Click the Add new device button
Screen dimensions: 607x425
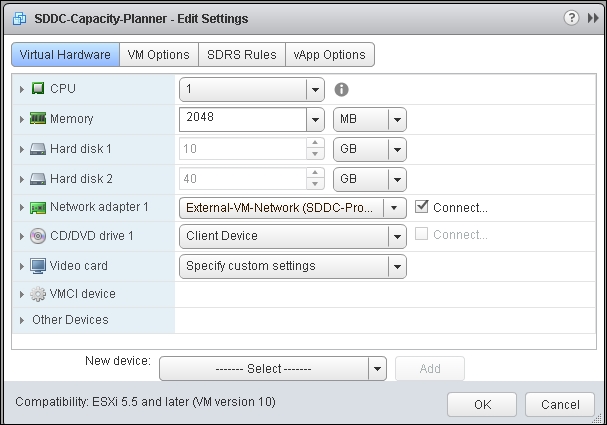430,368
